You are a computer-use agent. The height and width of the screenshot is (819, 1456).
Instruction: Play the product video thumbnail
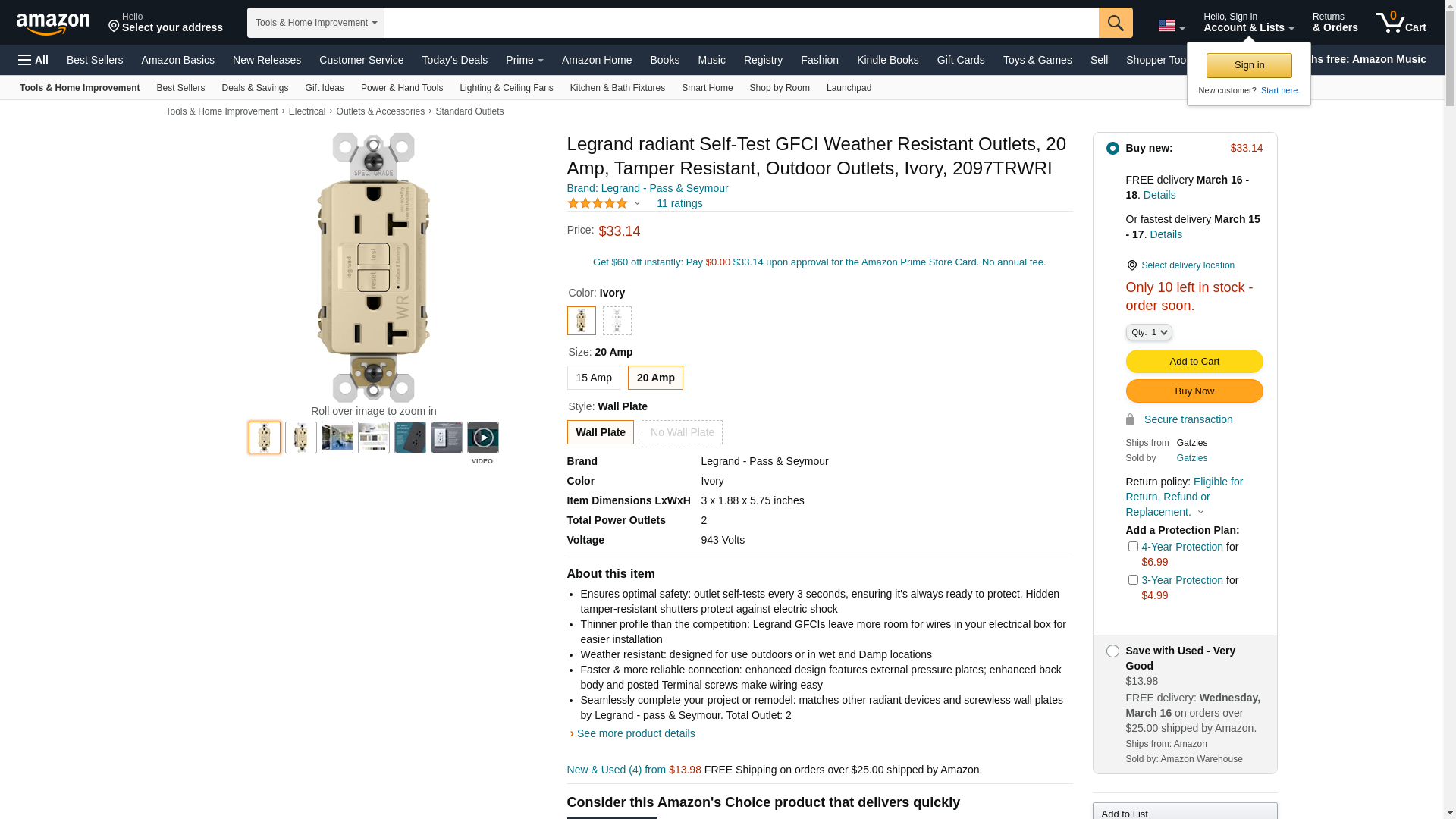(482, 438)
